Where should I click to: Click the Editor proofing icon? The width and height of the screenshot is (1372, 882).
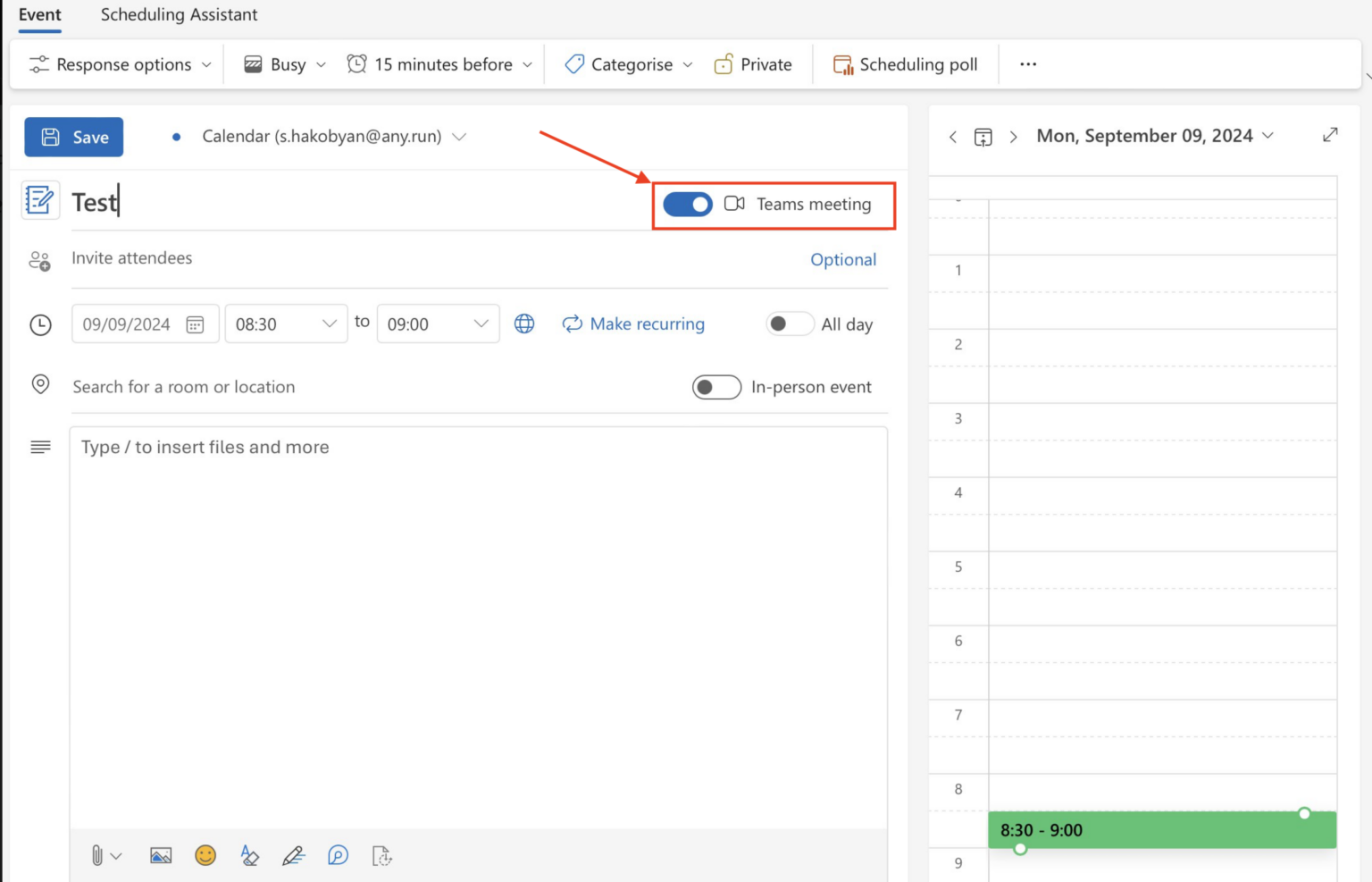pos(338,855)
